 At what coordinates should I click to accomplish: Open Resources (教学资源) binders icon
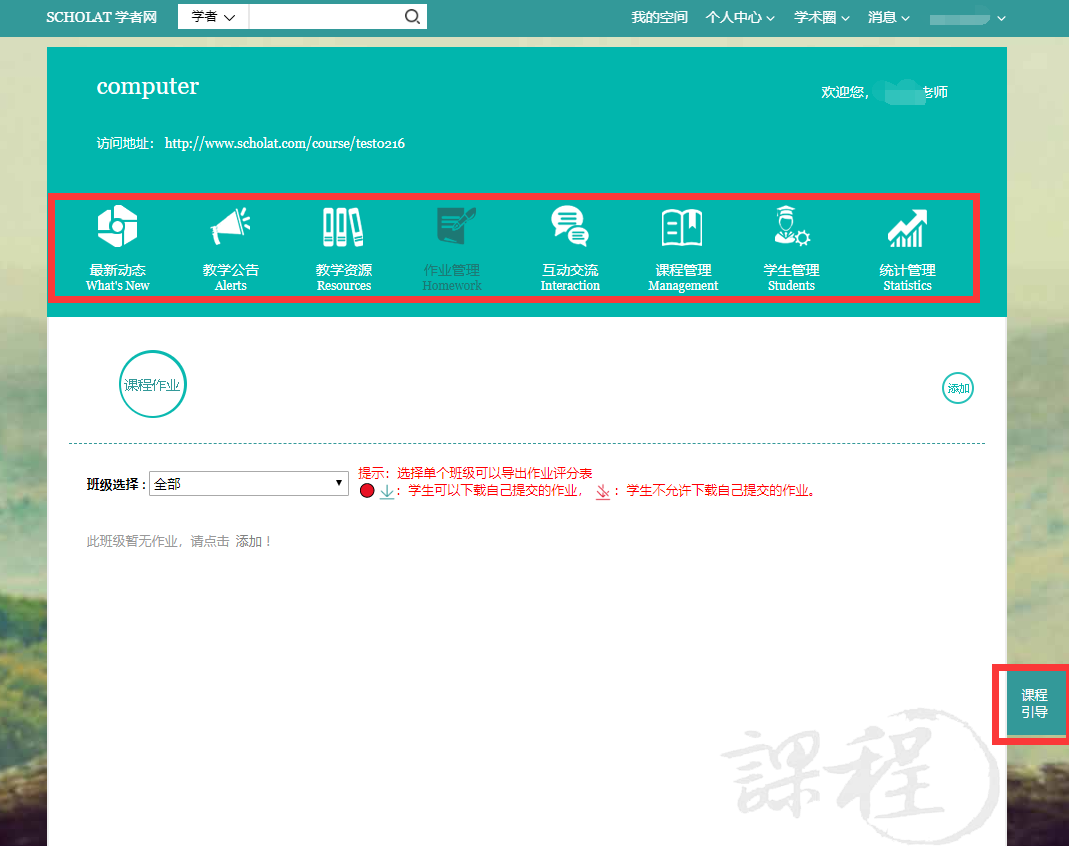(343, 228)
